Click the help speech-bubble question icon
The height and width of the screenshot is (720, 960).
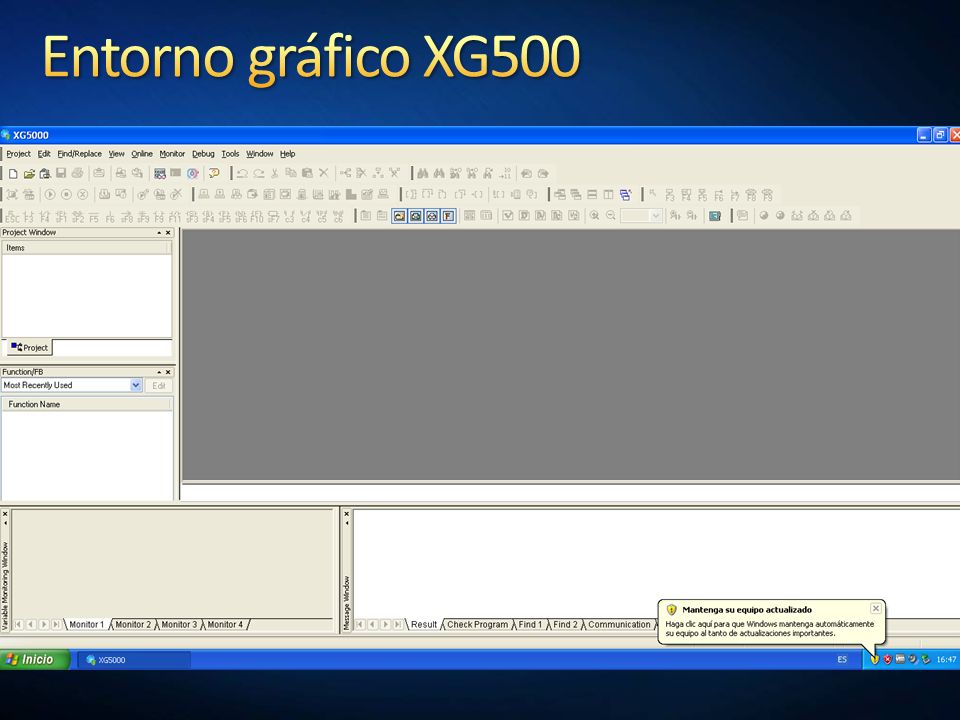214,174
